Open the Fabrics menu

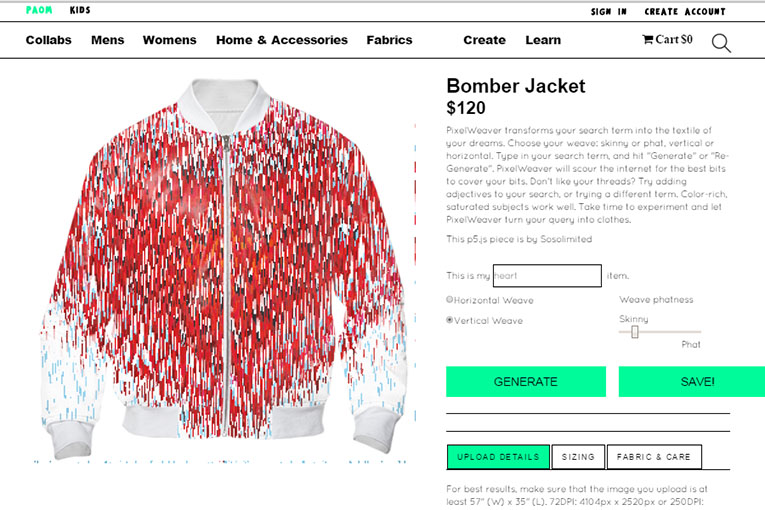point(389,40)
